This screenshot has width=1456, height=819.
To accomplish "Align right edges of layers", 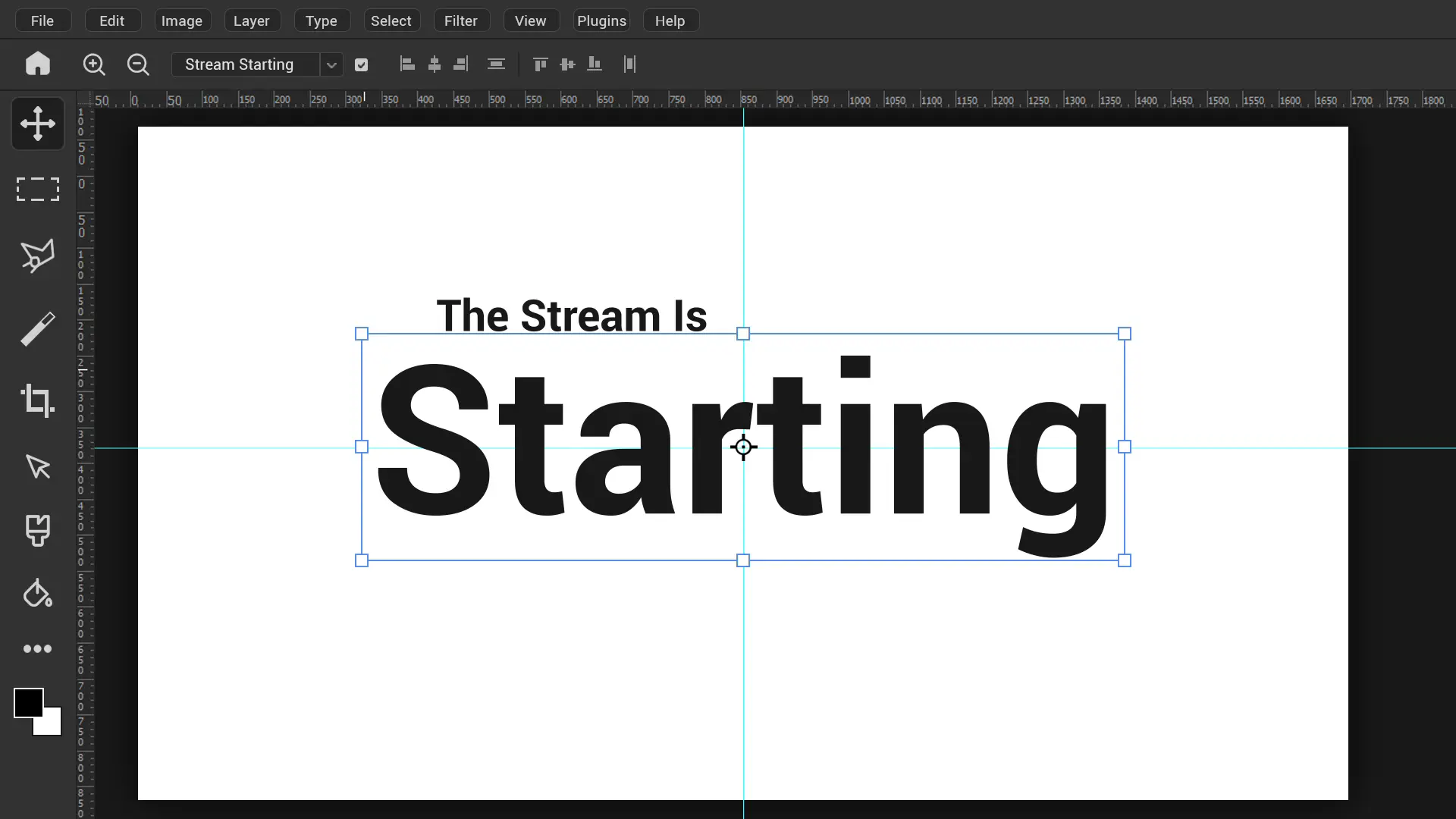I will pos(461,64).
